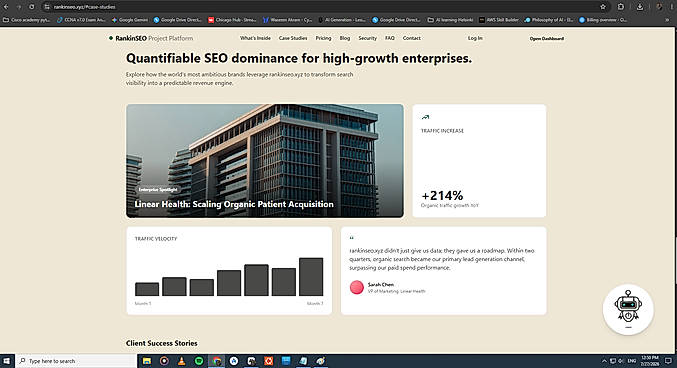Click the 'TRAFFIC VELOCITY' label
677x368 pixels.
point(156,238)
